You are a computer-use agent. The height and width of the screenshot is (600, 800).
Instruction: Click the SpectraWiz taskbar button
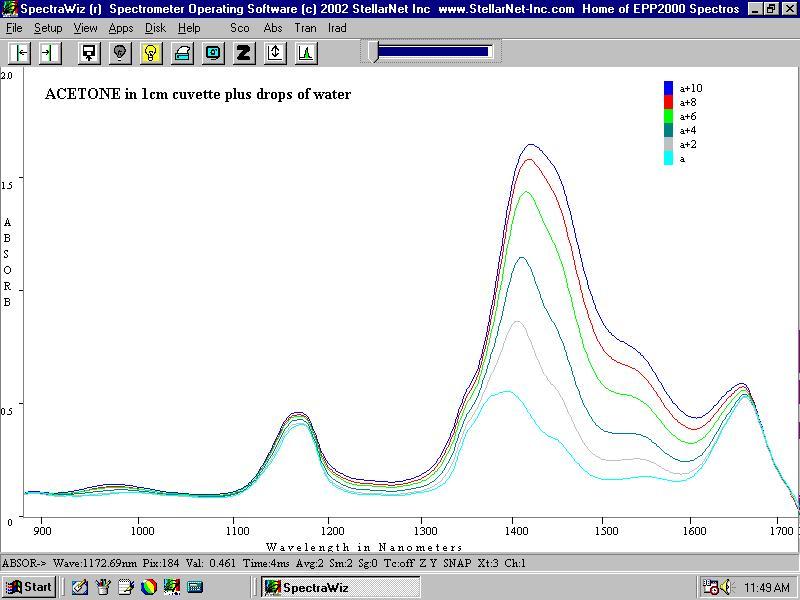pyautogui.click(x=340, y=587)
